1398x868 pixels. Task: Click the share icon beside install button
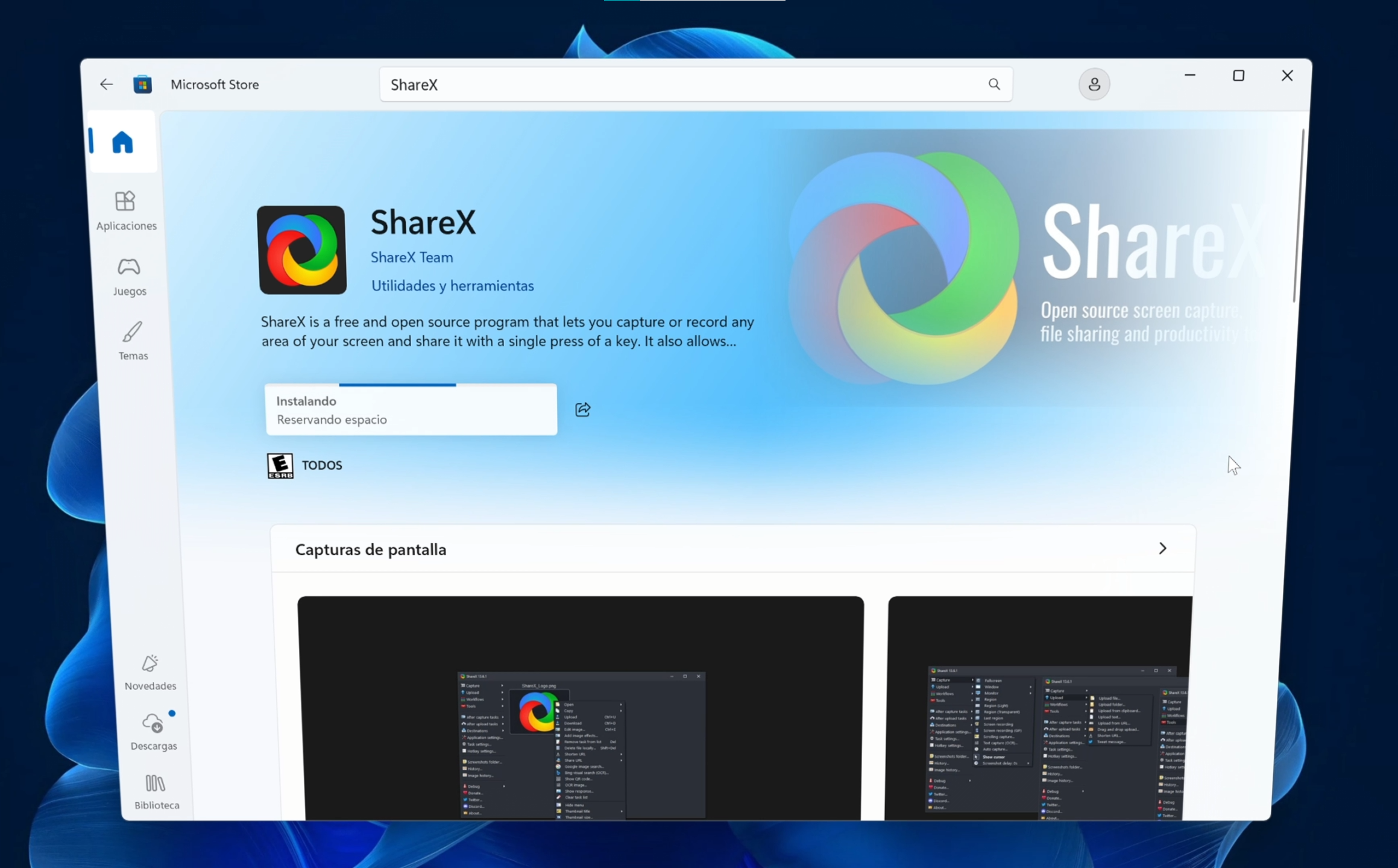click(x=583, y=409)
